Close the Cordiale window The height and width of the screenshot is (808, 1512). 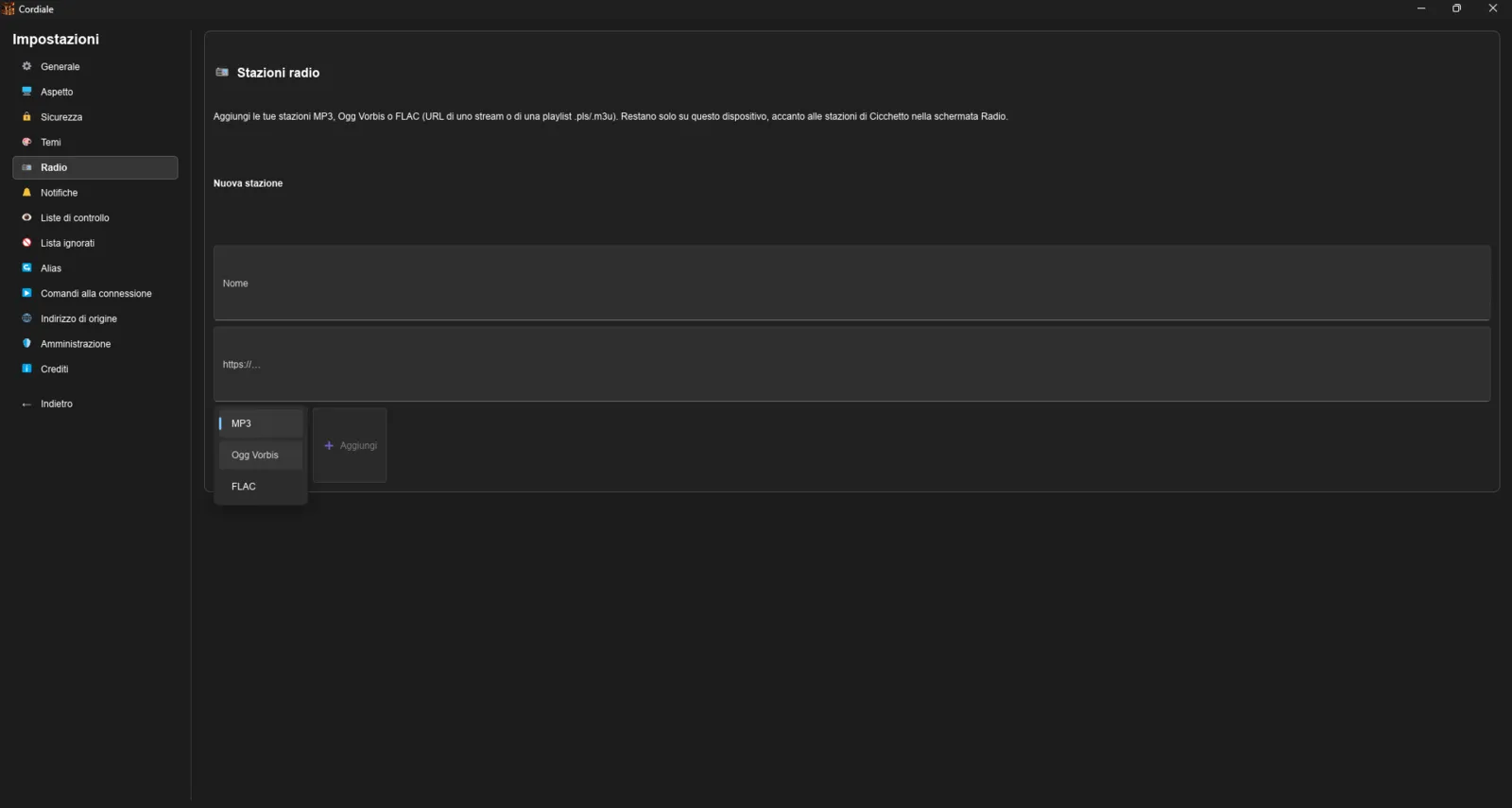click(1493, 9)
